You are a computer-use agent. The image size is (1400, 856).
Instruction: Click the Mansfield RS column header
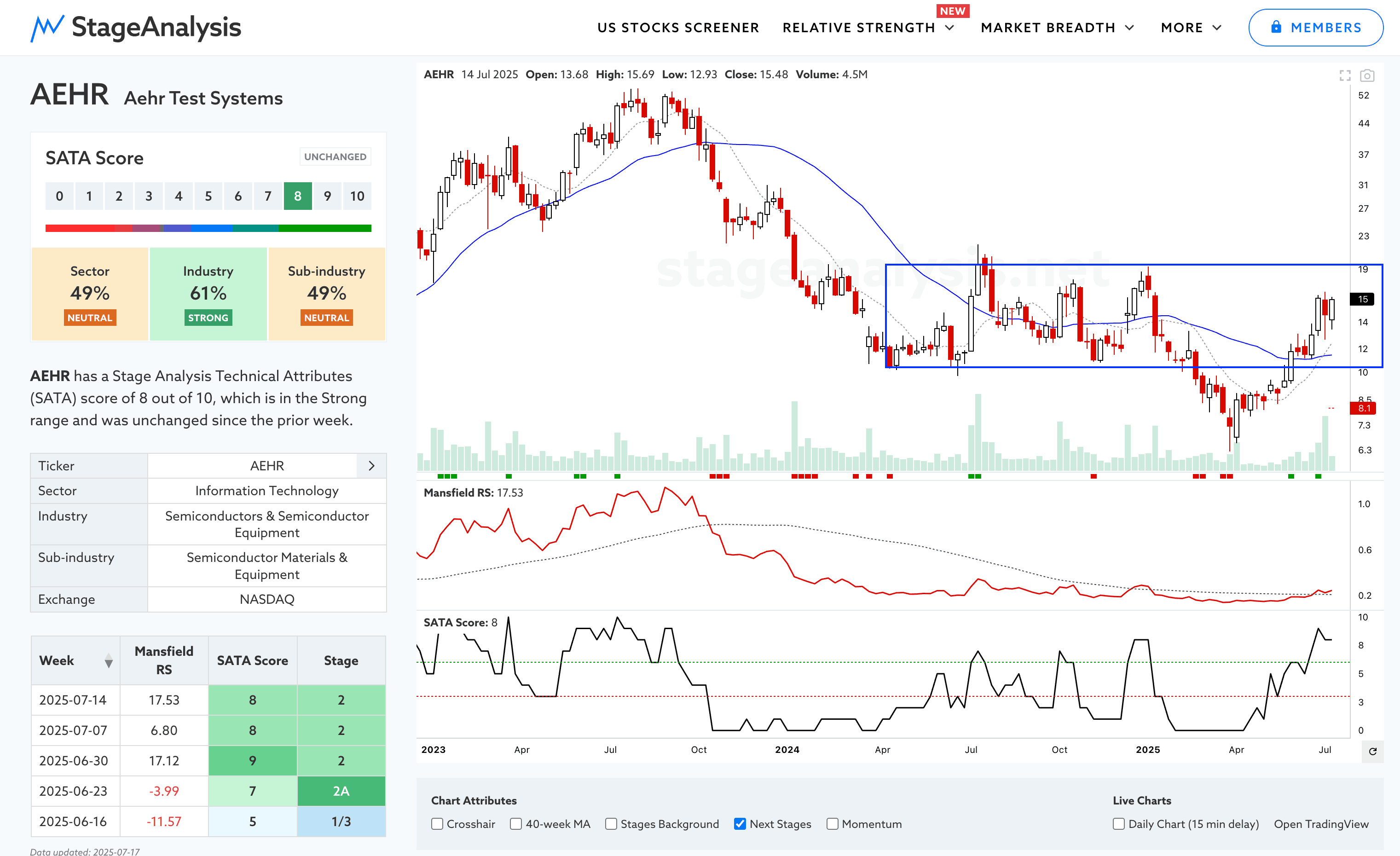pyautogui.click(x=164, y=660)
